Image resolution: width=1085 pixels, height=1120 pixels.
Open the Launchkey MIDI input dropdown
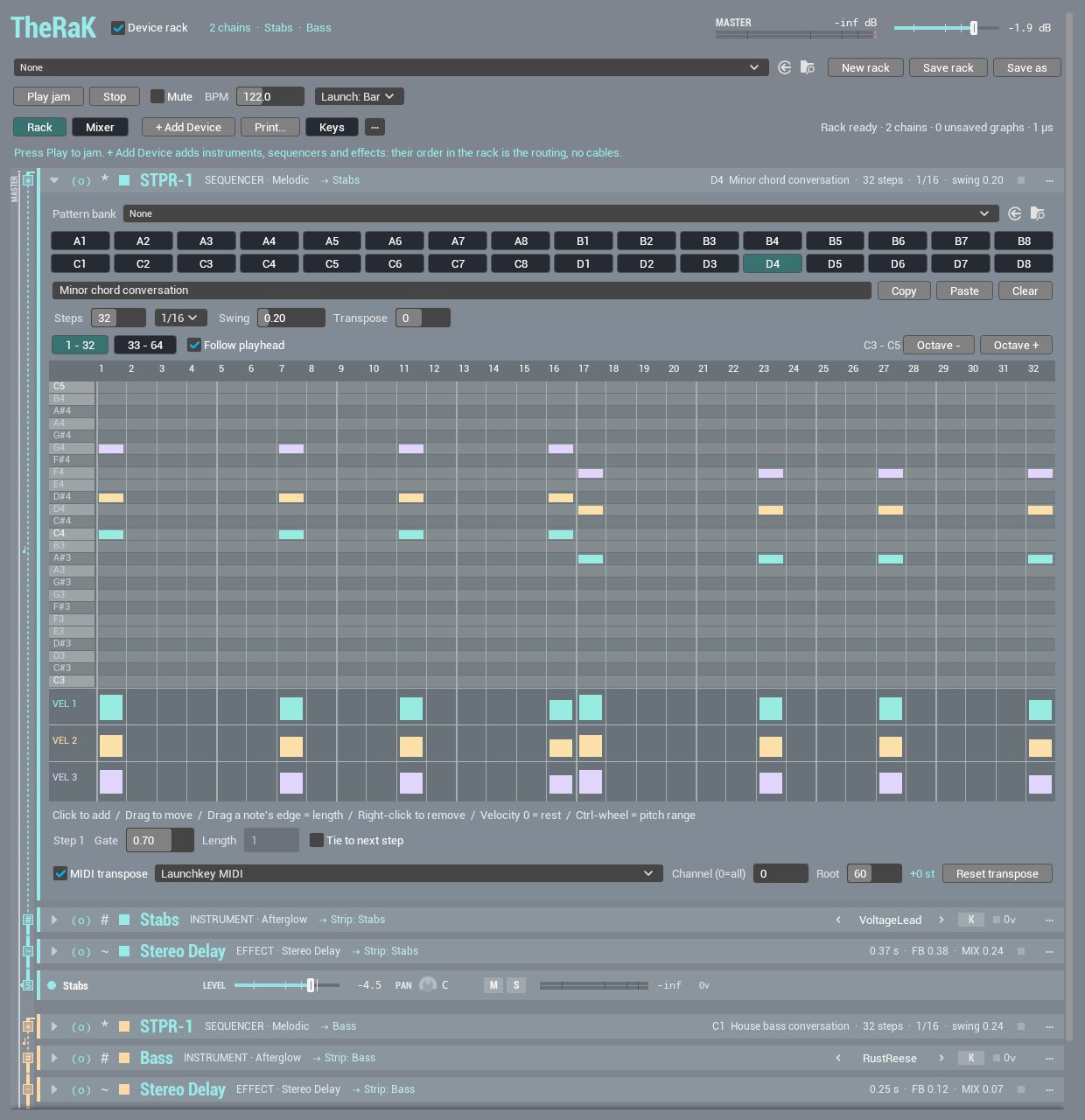(409, 873)
